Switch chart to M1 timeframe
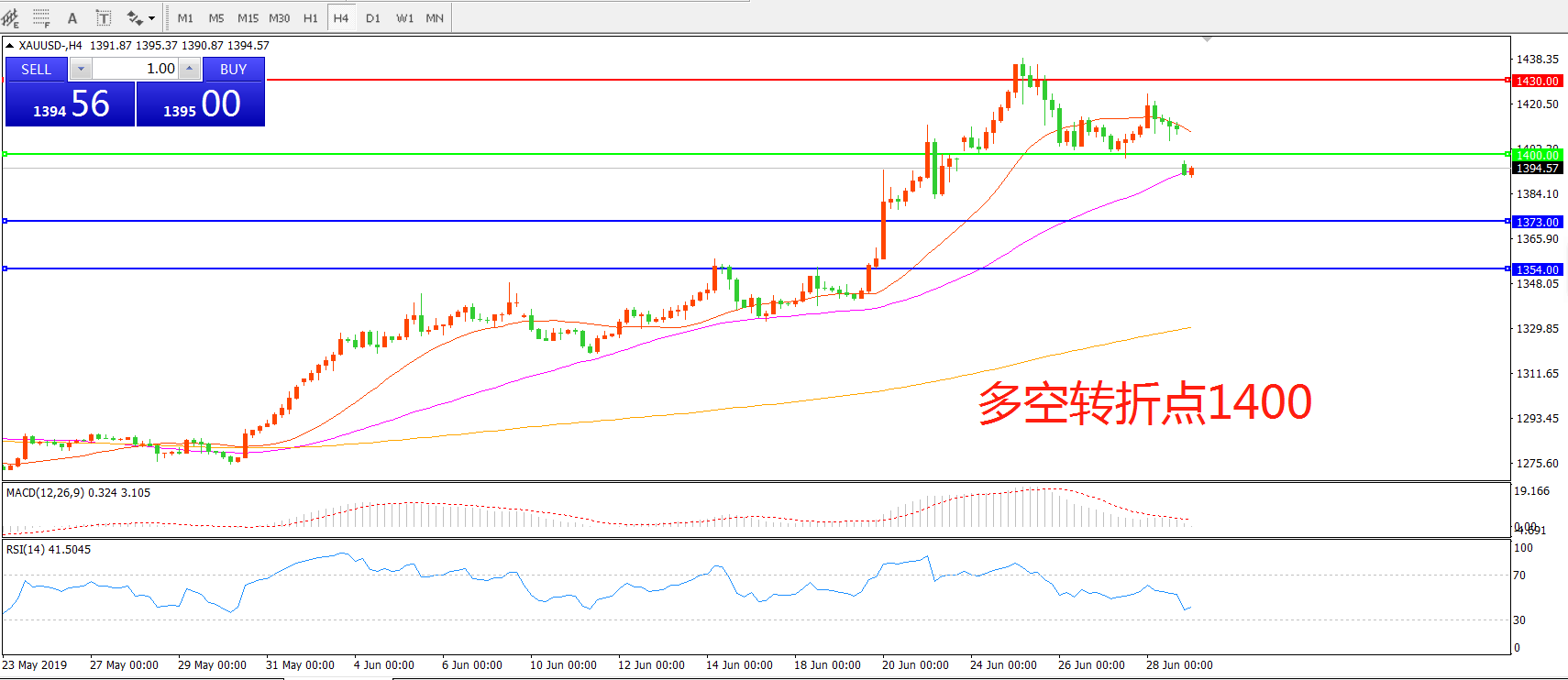Screen dimensions: 1568x680 (x=185, y=18)
